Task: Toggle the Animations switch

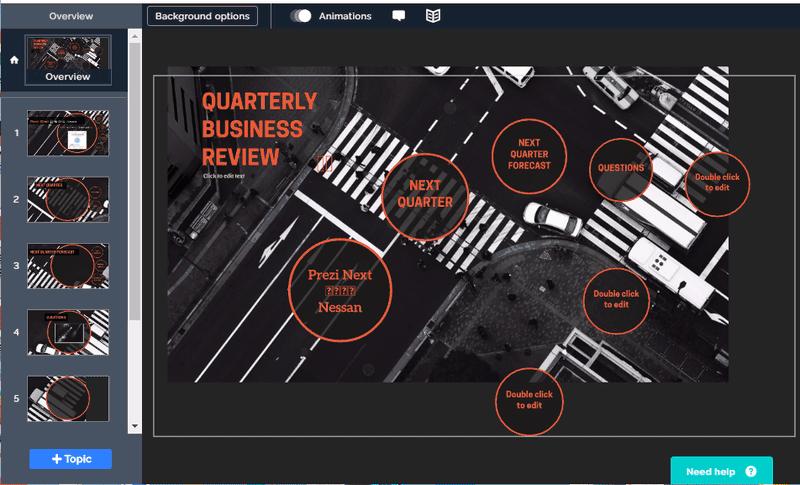Action: click(x=301, y=16)
